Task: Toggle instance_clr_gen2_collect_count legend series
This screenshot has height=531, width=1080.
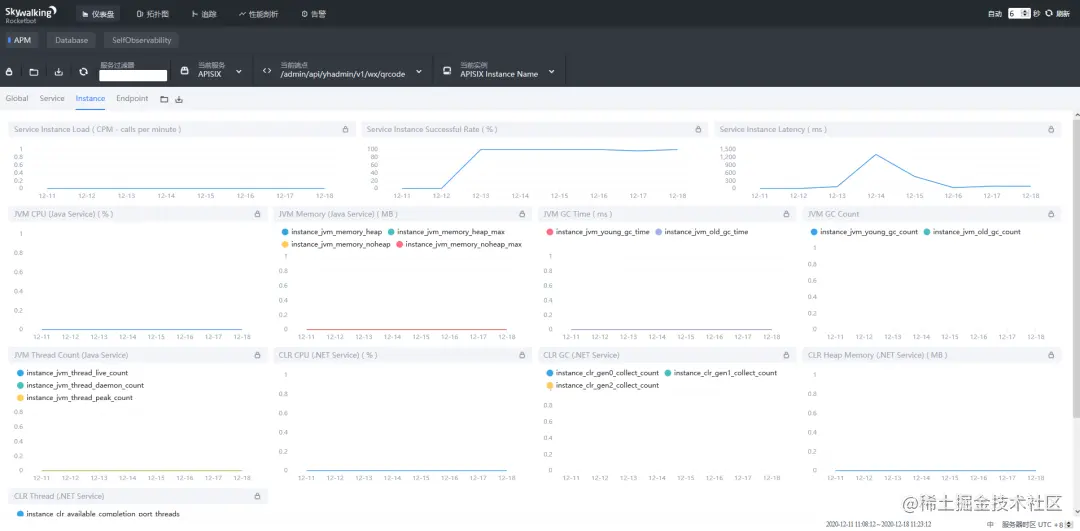Action: pyautogui.click(x=602, y=385)
